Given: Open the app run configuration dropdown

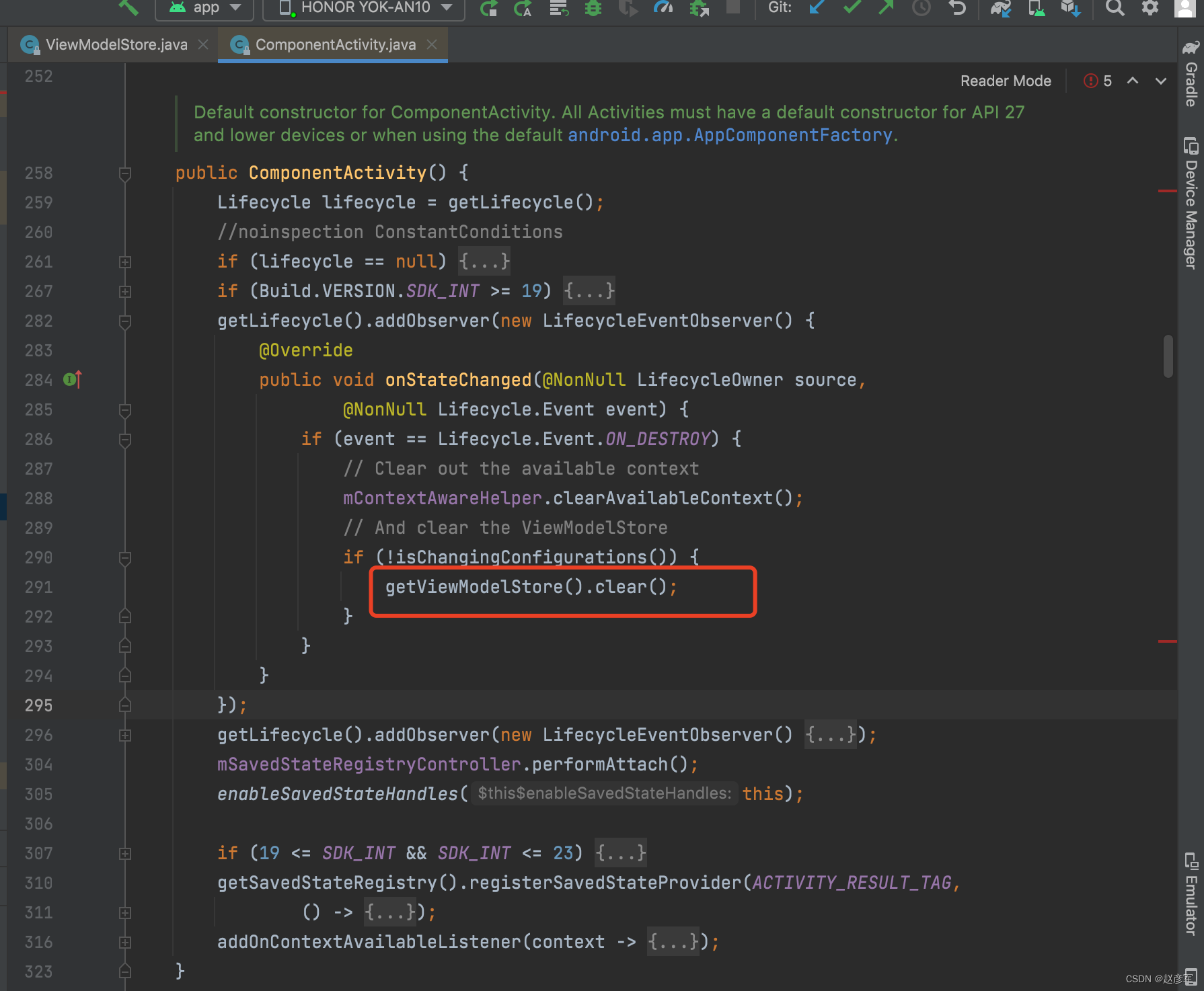Looking at the screenshot, I should pyautogui.click(x=204, y=9).
